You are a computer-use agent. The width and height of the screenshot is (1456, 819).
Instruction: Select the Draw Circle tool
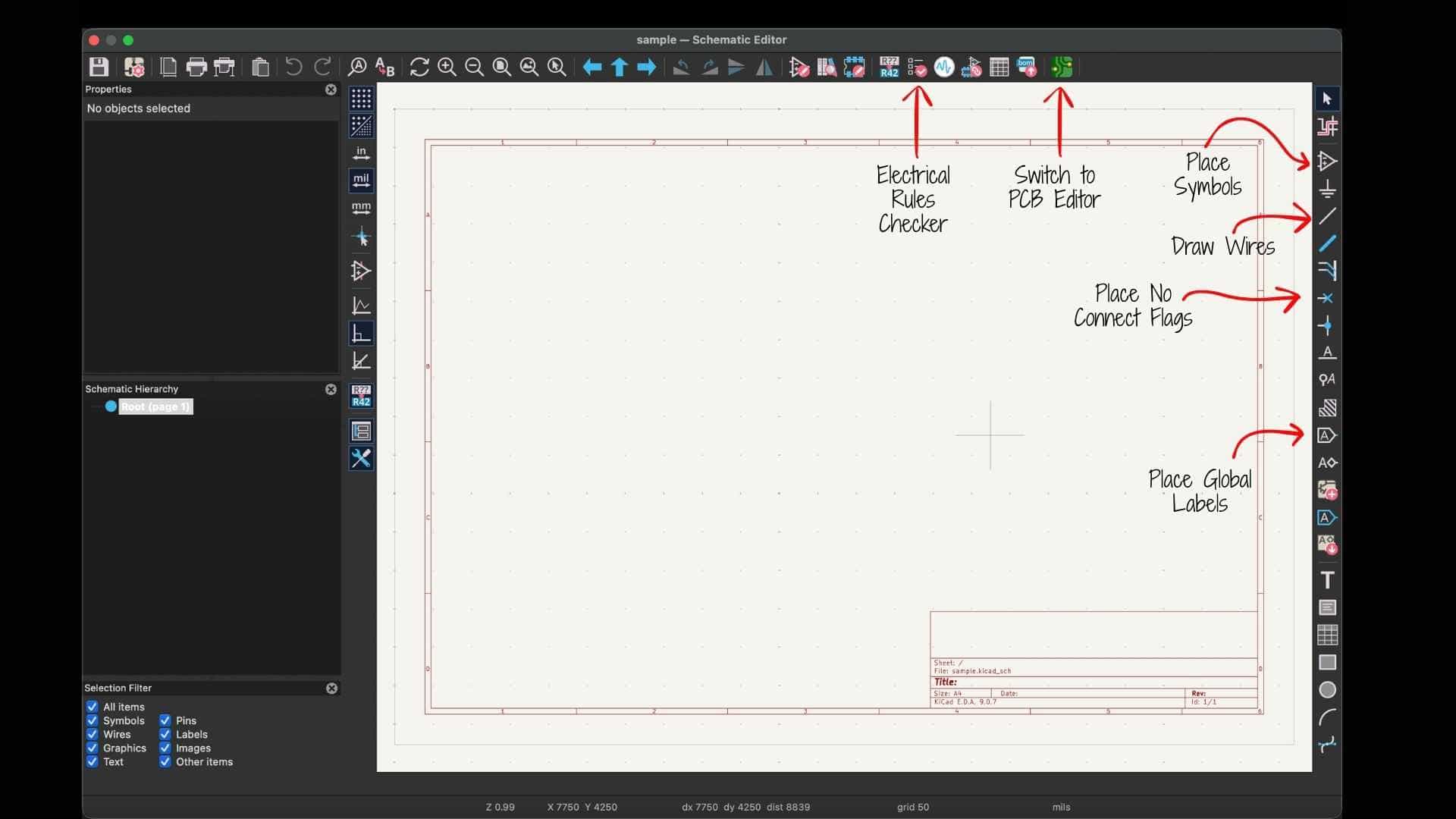(x=1327, y=690)
